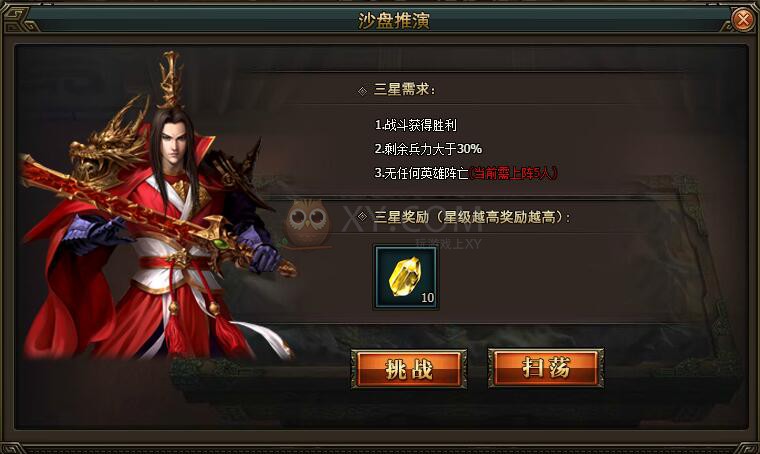Click the 挑战 challenge button
The image size is (760, 454).
(x=409, y=369)
